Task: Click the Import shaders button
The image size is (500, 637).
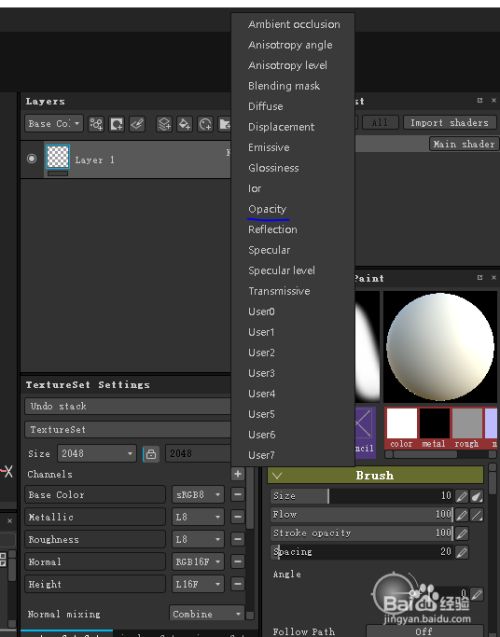Action: [x=450, y=122]
